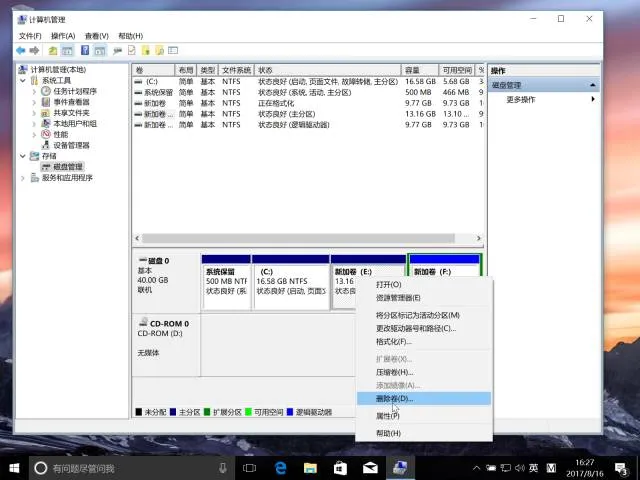Image resolution: width=640 pixels, height=480 pixels.
Task: Select 性能 in the tree
Action: [60, 134]
